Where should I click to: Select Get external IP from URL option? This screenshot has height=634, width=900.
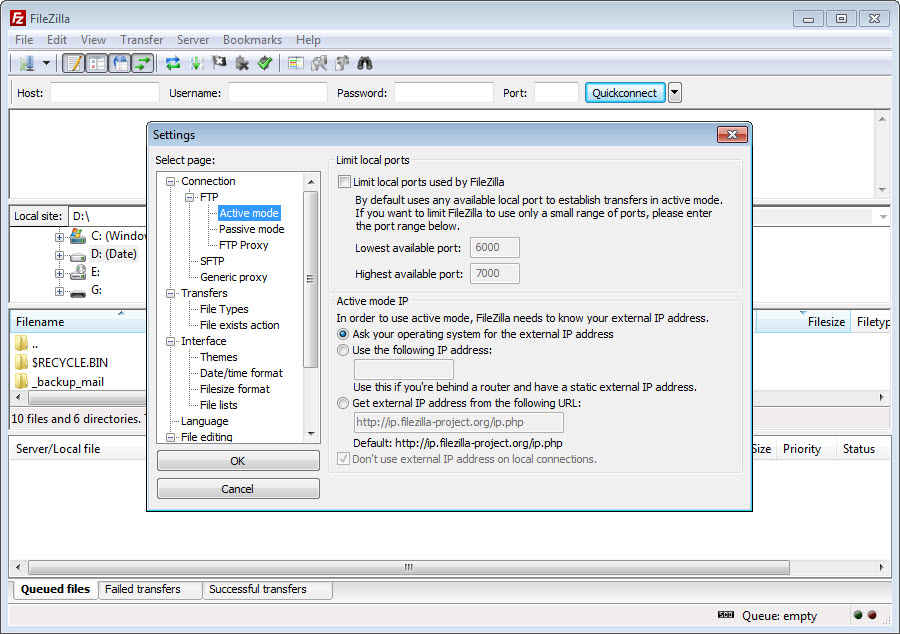343,403
